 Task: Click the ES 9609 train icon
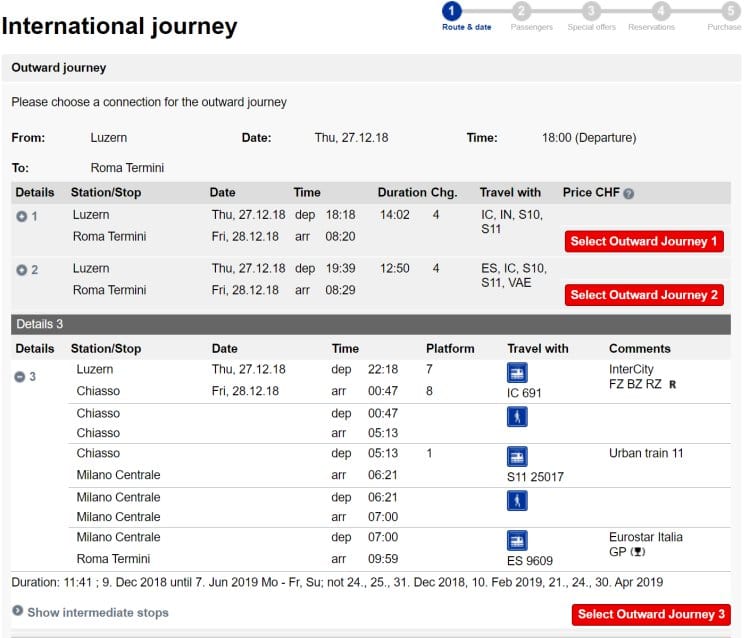518,541
